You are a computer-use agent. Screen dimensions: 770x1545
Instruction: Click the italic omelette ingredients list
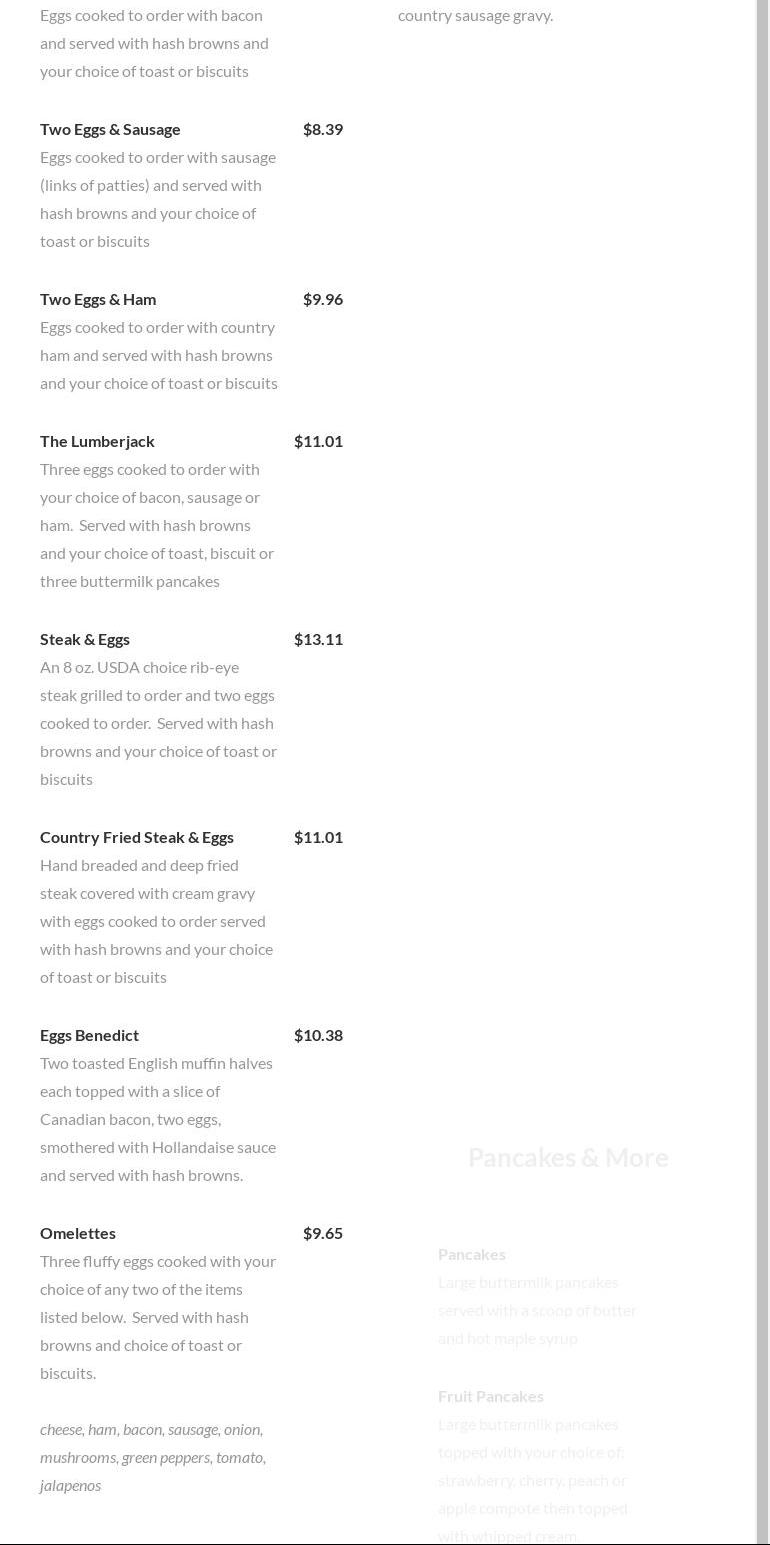point(153,1457)
